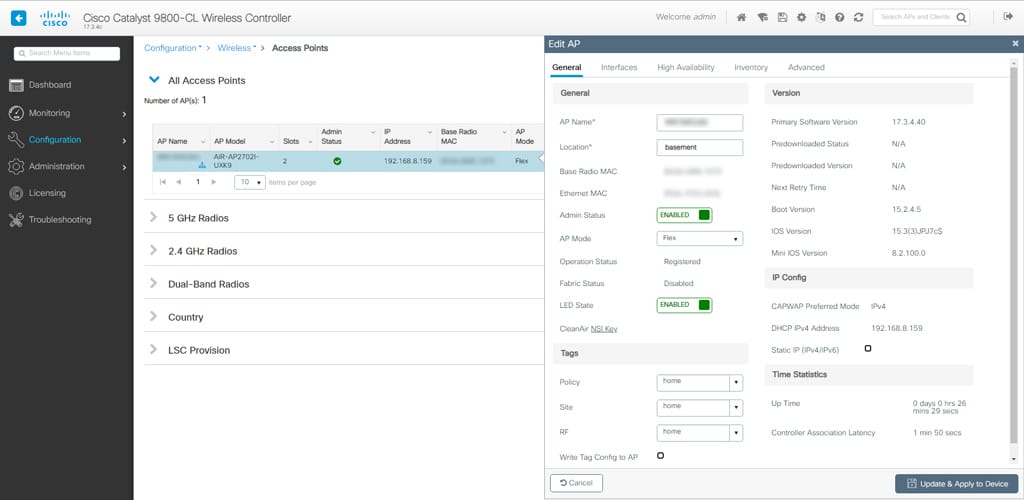1024x500 pixels.
Task: Click the magnifier in the APs and Clients search box
Action: (961, 18)
